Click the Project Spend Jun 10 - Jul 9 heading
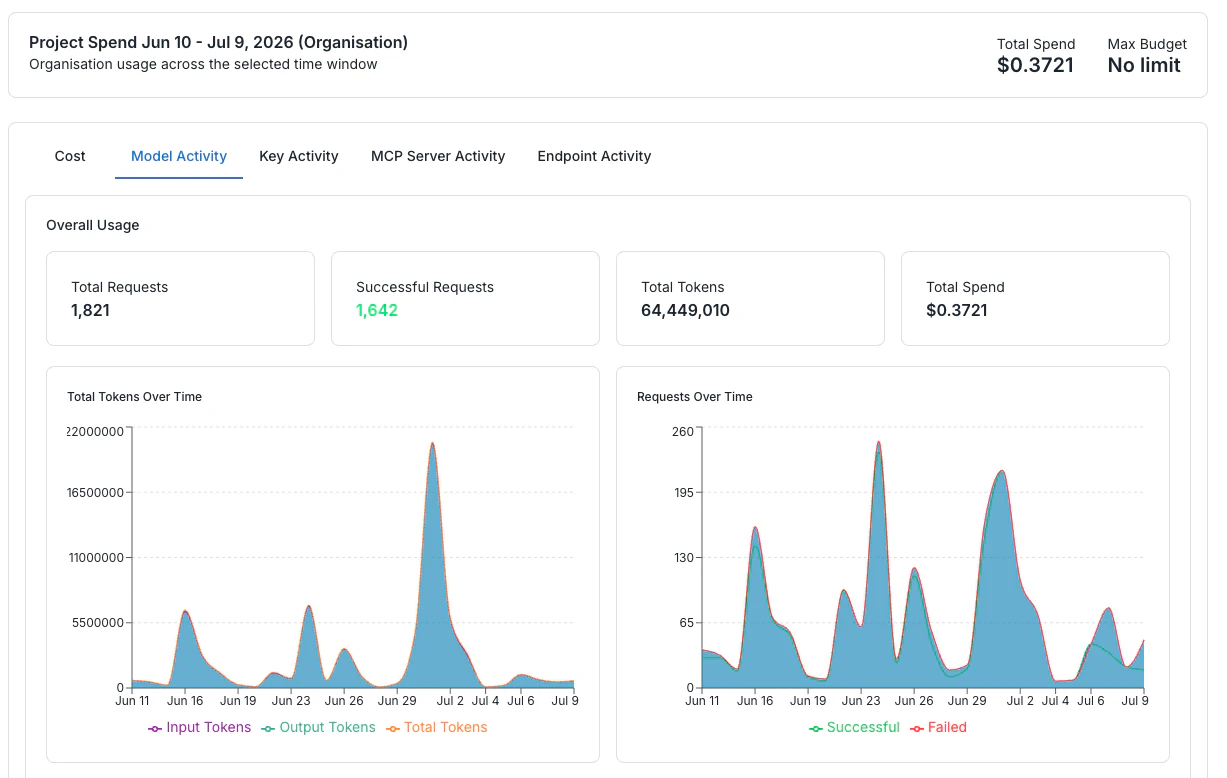The image size is (1227, 778). [218, 42]
